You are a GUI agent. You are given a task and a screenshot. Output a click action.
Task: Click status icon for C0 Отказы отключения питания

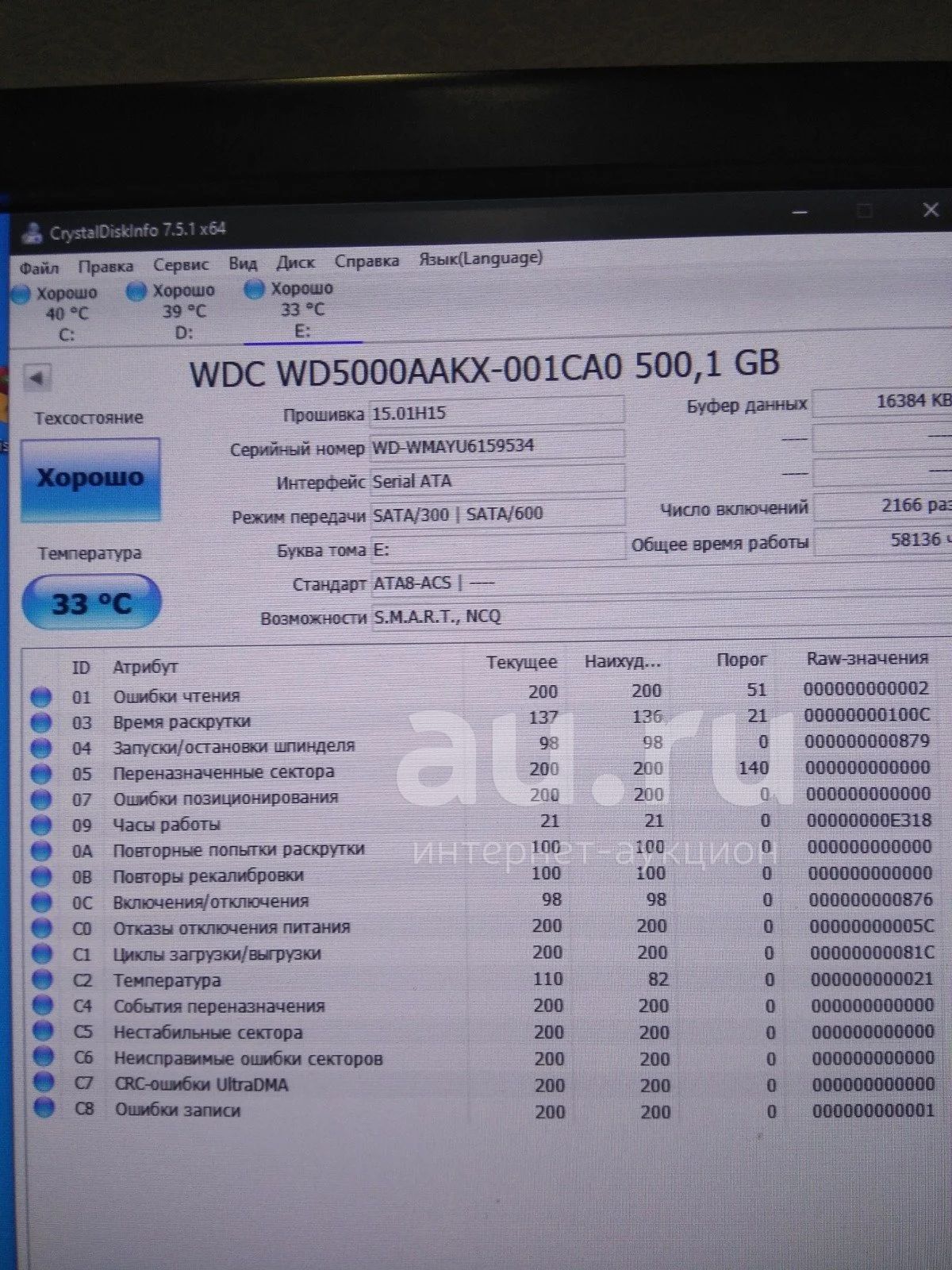[x=41, y=928]
